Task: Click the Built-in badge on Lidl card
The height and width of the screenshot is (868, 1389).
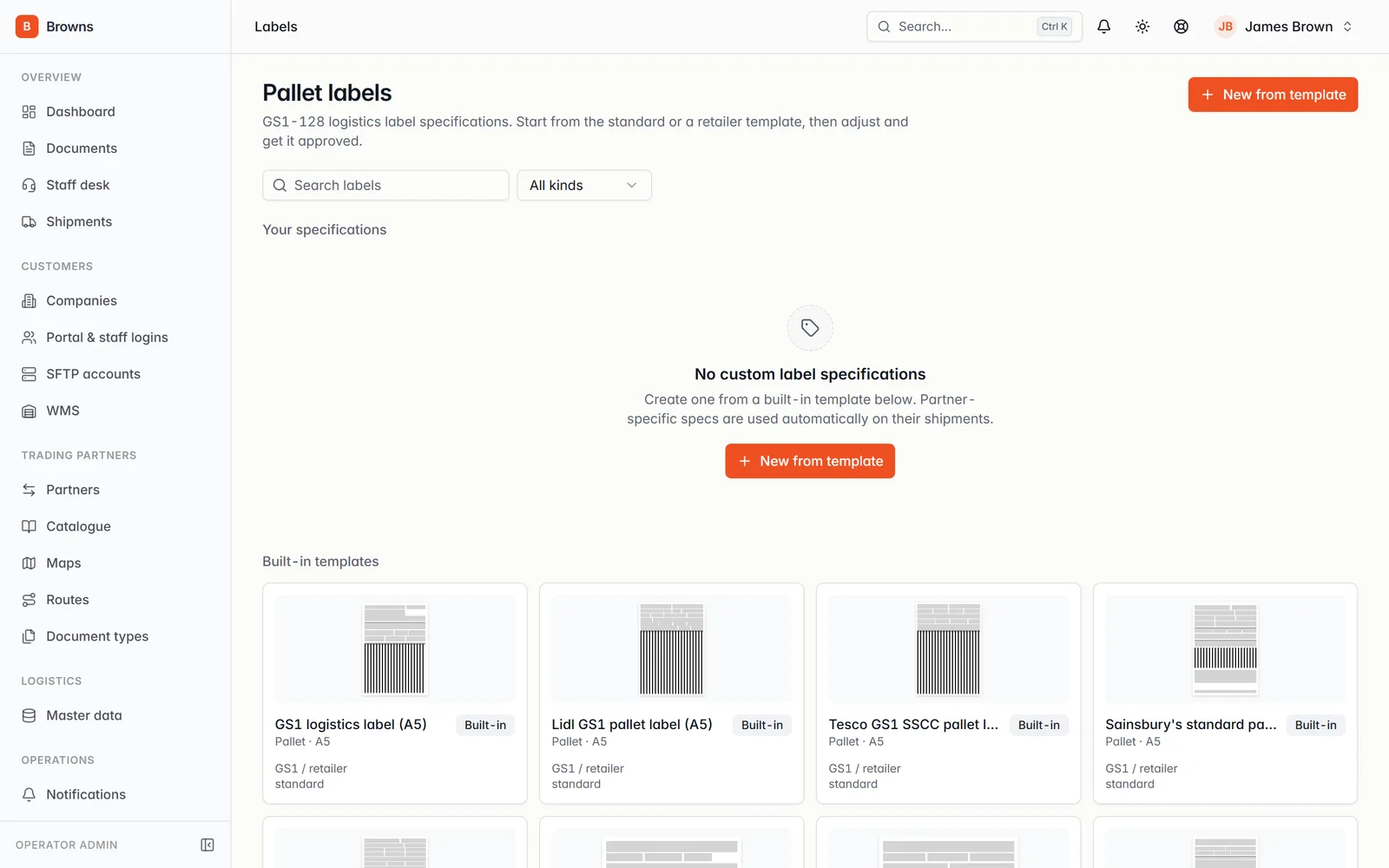Action: point(762,726)
